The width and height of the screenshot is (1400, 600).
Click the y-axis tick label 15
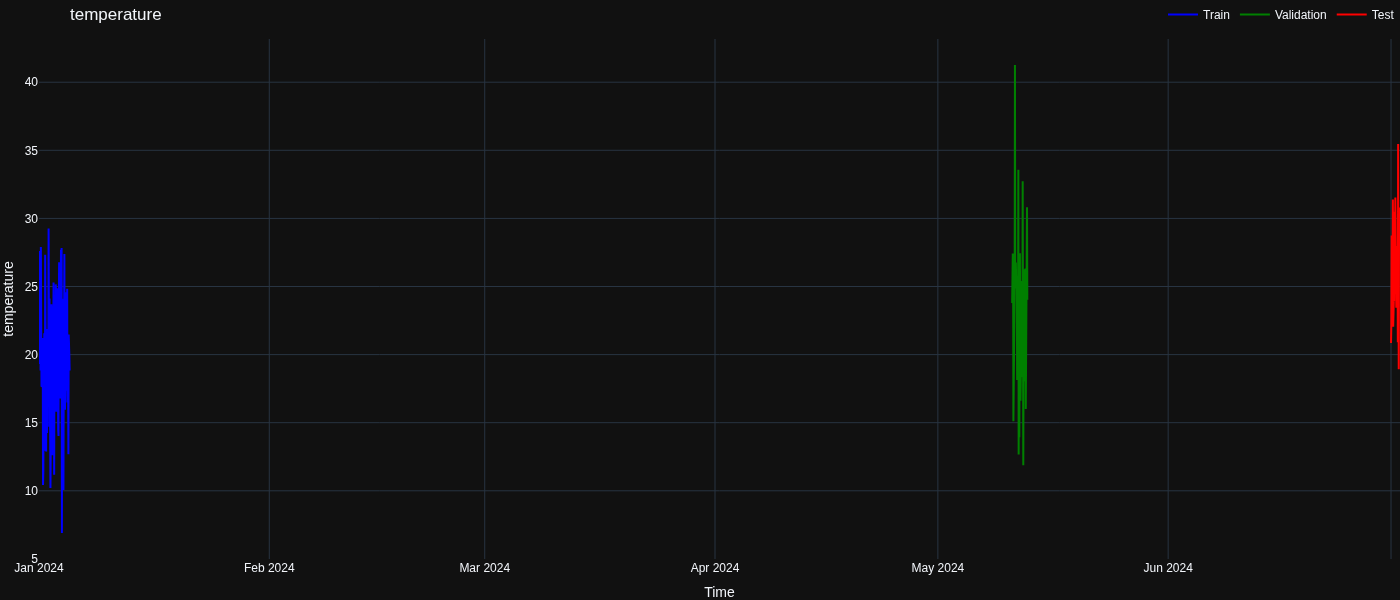tap(31, 423)
